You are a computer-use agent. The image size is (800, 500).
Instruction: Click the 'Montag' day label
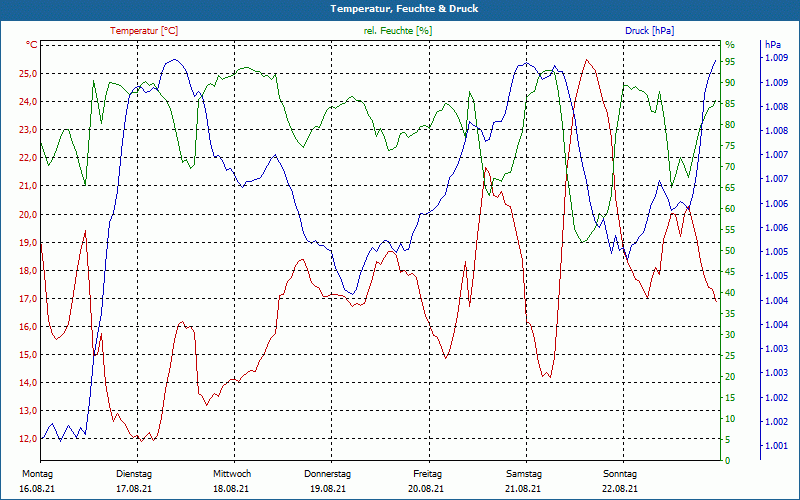tap(37, 474)
